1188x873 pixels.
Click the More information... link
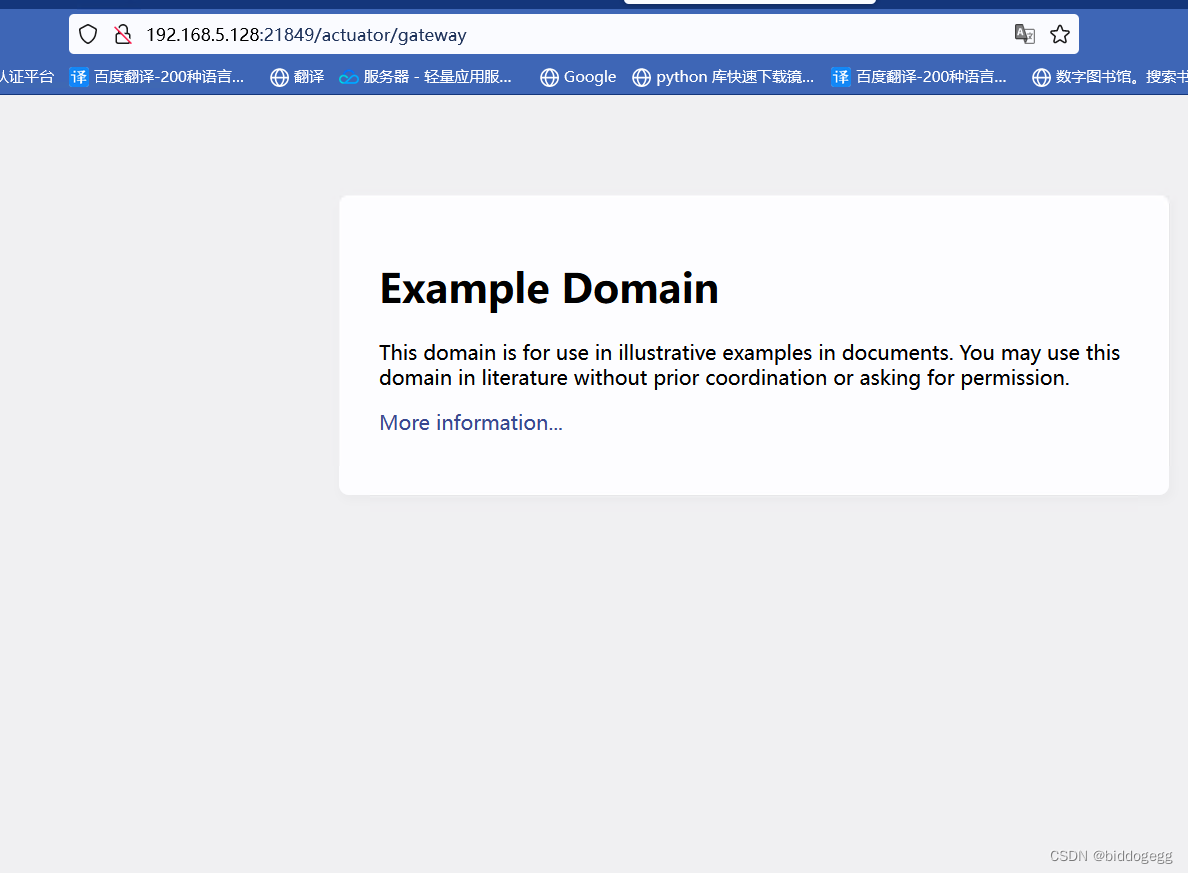pyautogui.click(x=471, y=423)
